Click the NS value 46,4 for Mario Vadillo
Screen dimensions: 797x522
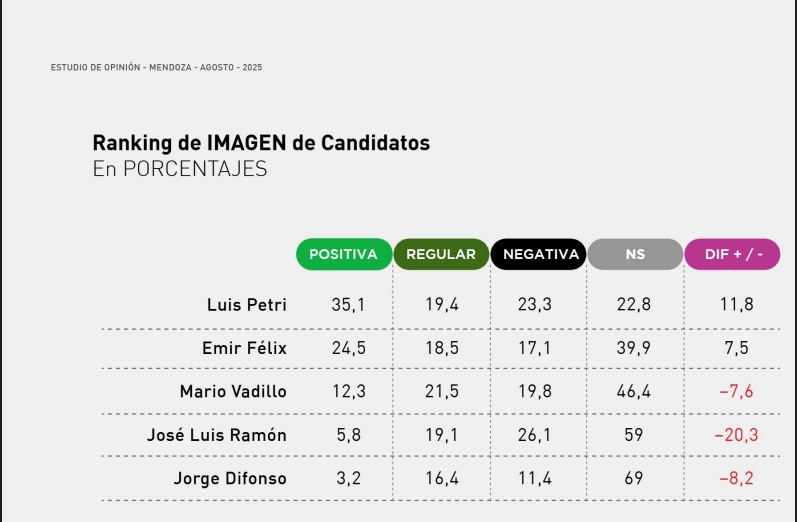point(634,391)
